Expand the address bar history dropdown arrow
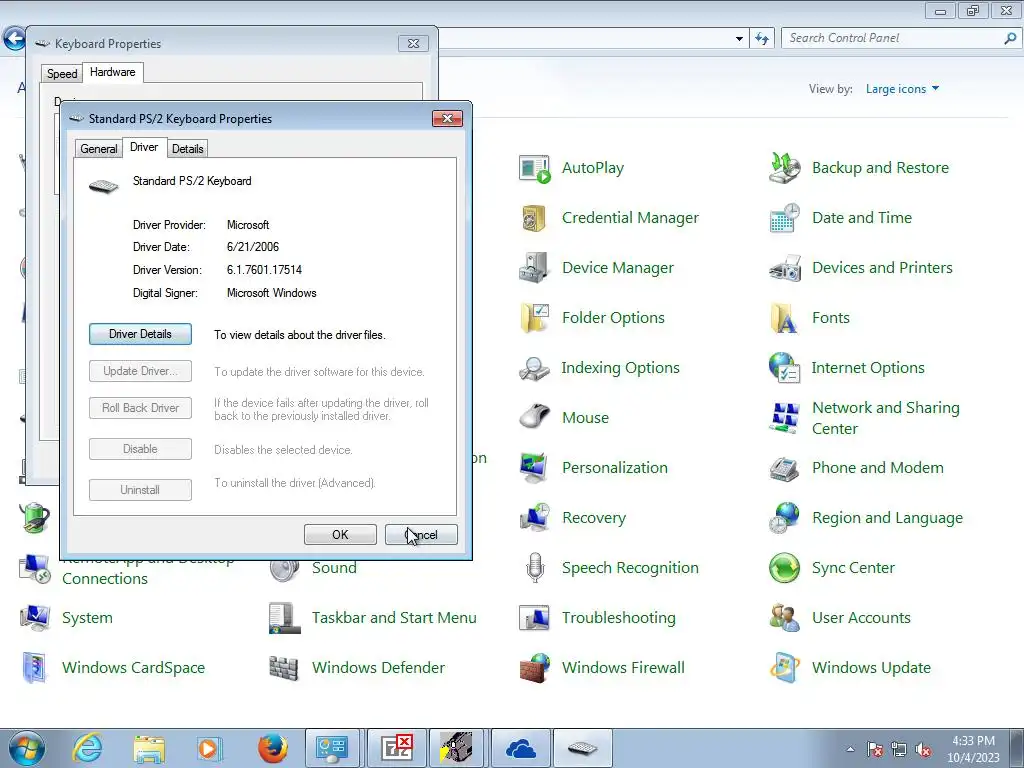 [x=739, y=39]
